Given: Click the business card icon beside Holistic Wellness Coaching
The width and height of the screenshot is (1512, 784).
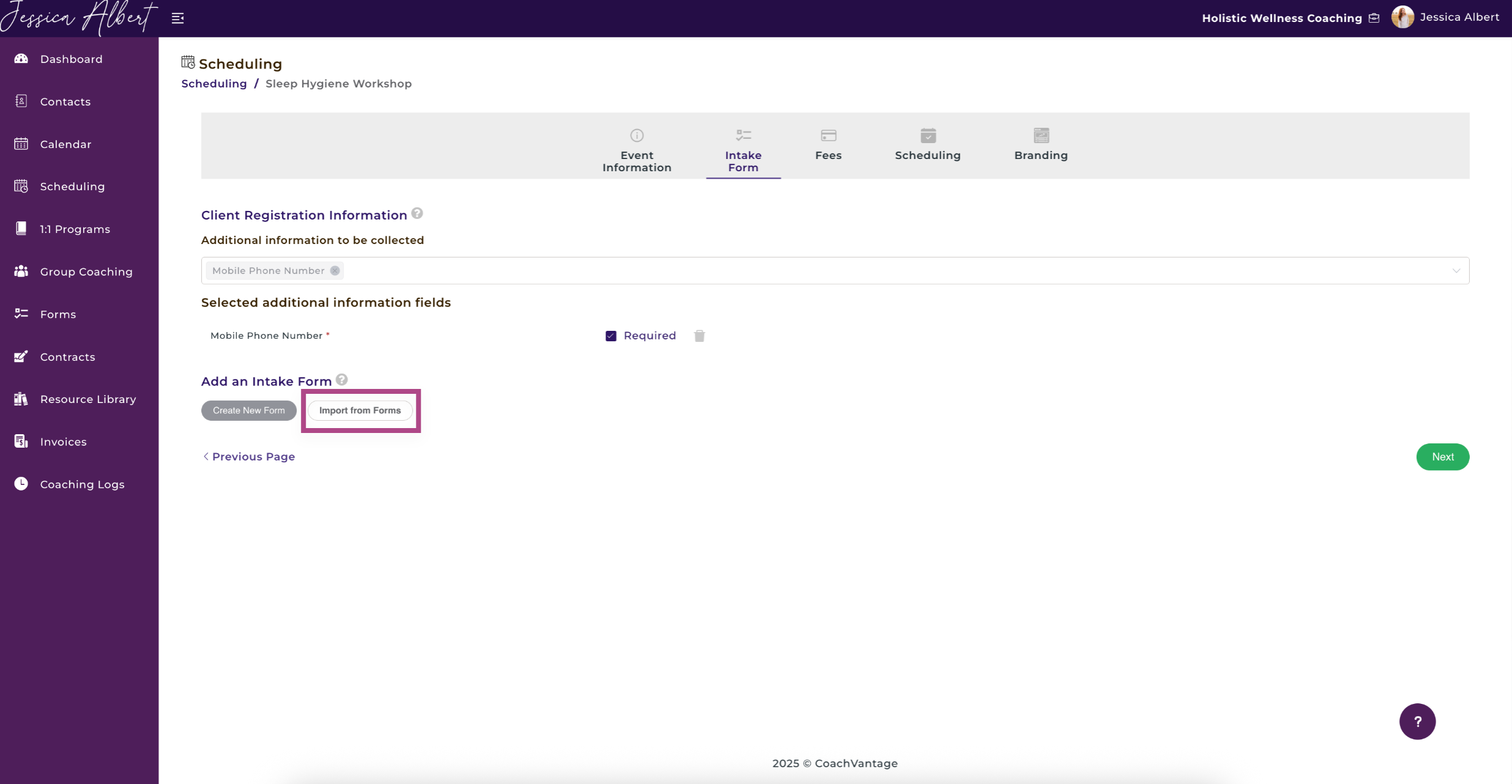Looking at the screenshot, I should pyautogui.click(x=1374, y=18).
